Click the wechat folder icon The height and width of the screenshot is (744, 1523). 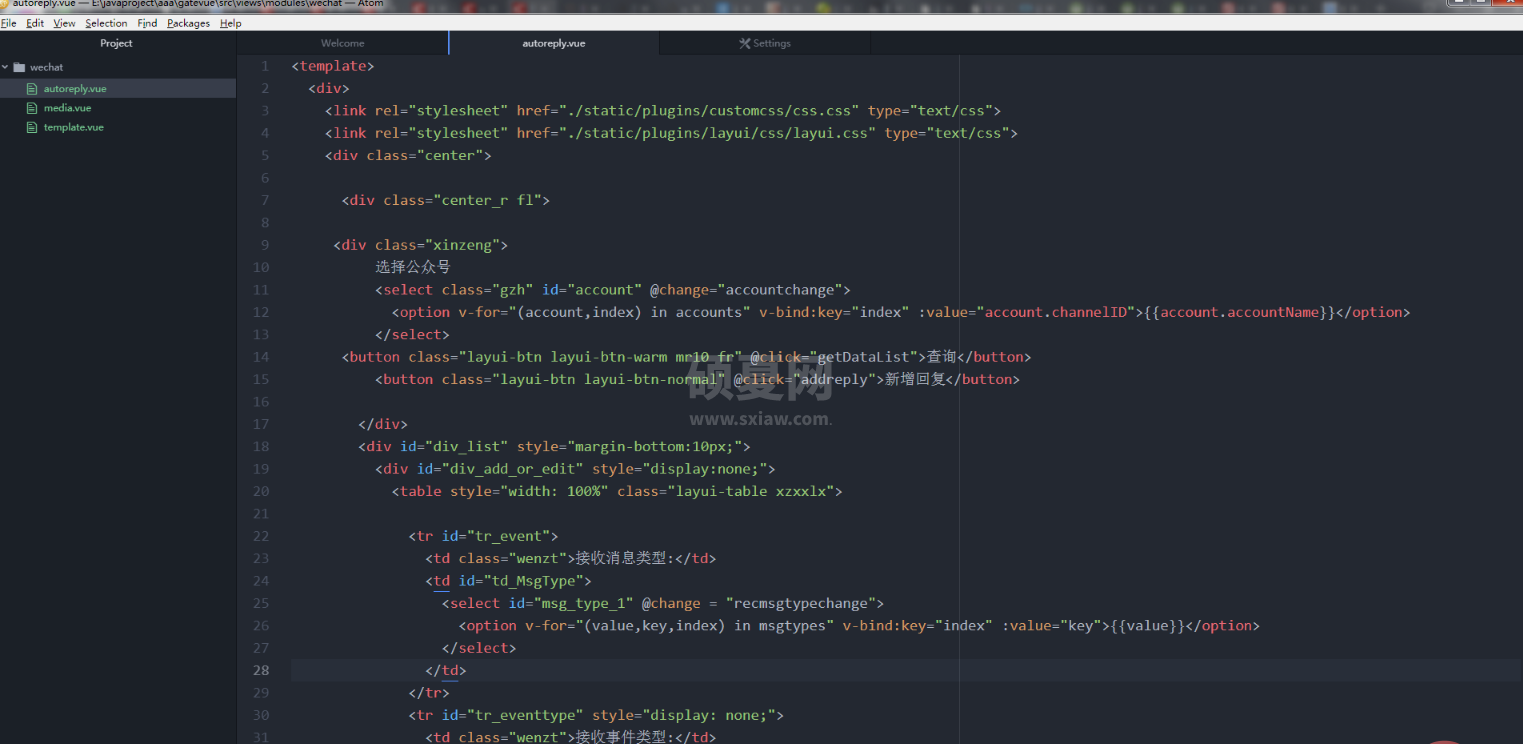click(19, 68)
